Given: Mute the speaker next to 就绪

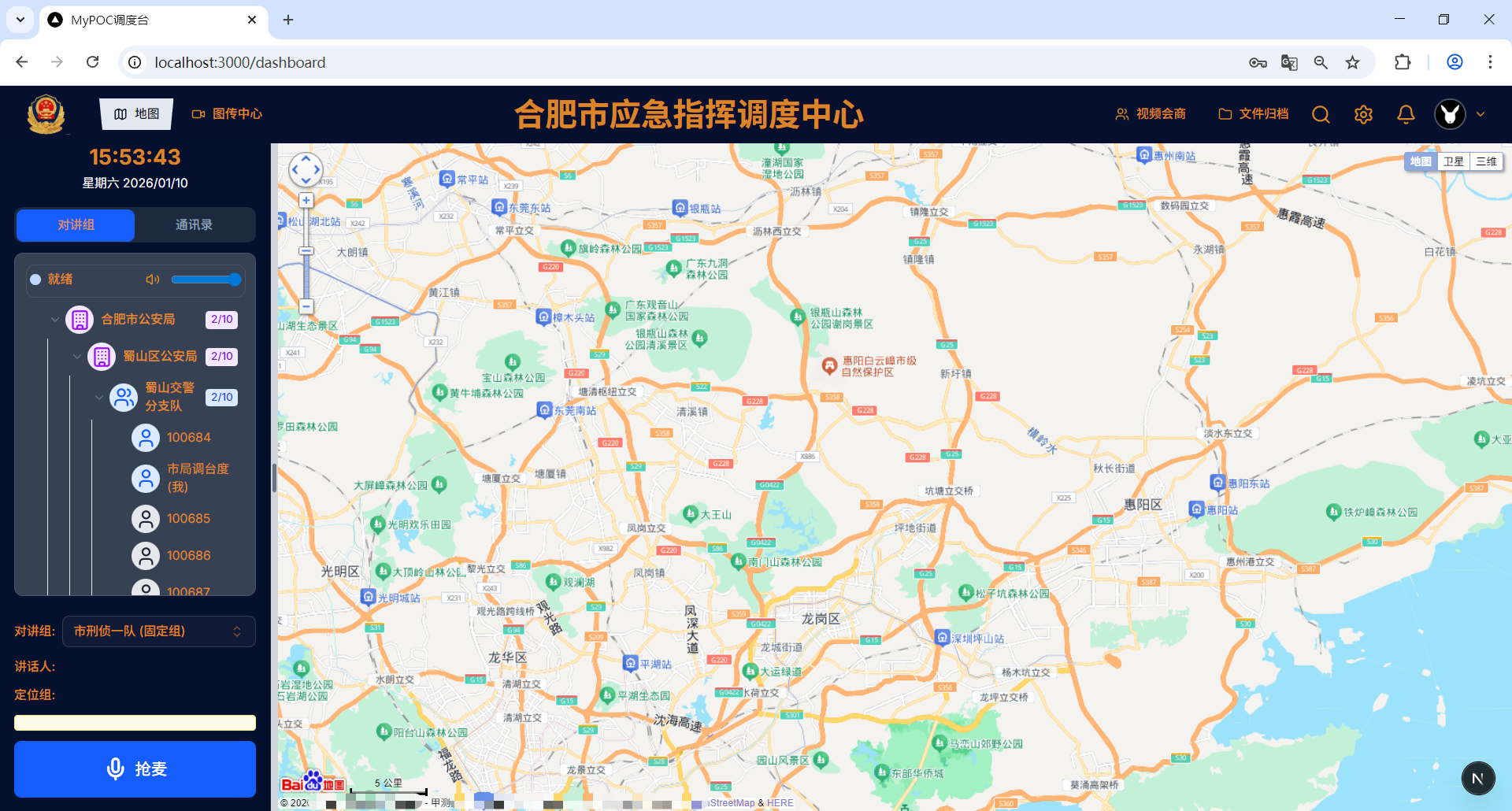Looking at the screenshot, I should click(151, 280).
